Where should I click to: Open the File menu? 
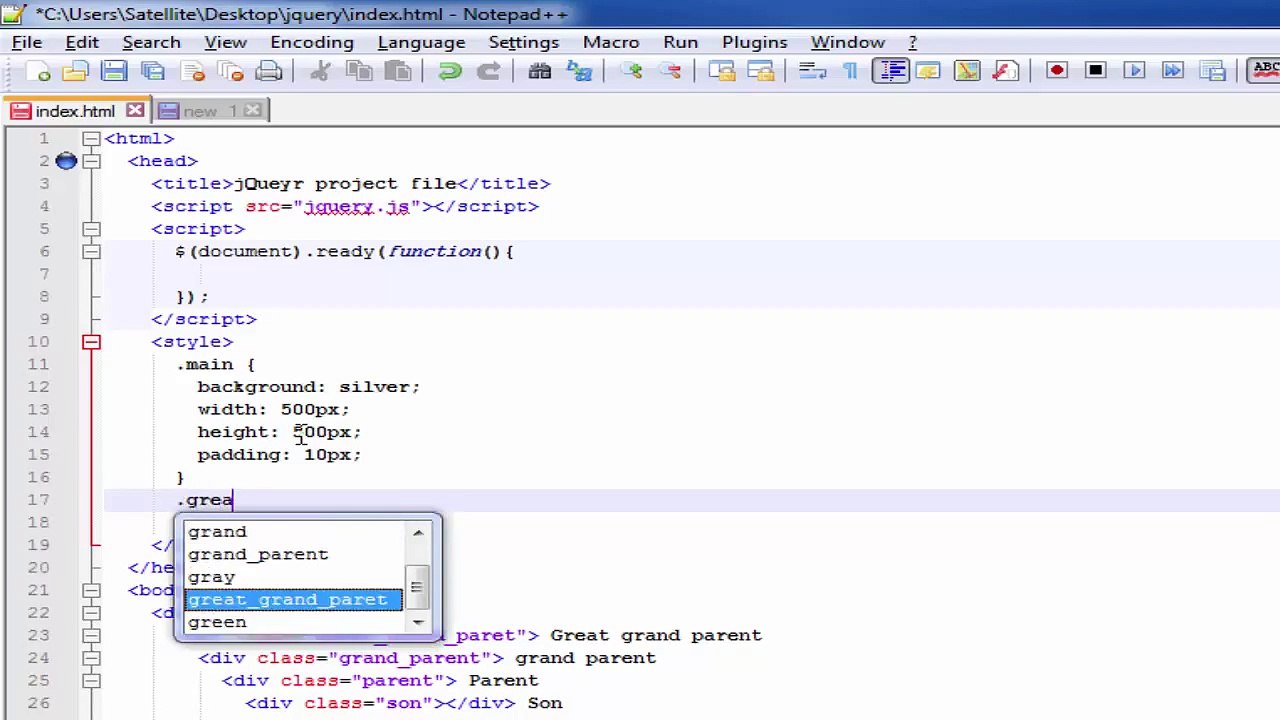point(27,42)
